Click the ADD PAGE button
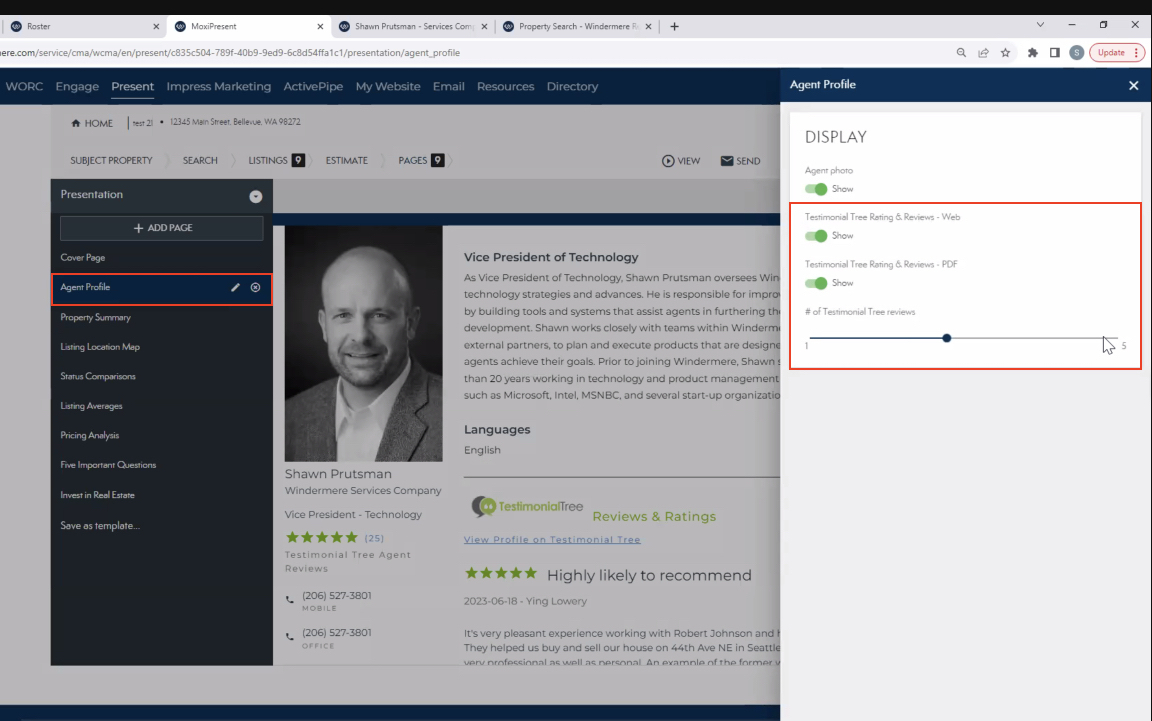This screenshot has height=721, width=1152. click(x=162, y=229)
